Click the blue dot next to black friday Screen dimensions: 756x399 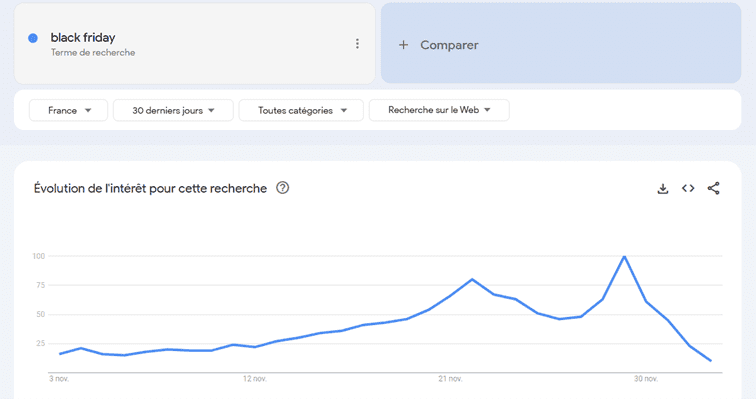point(33,38)
